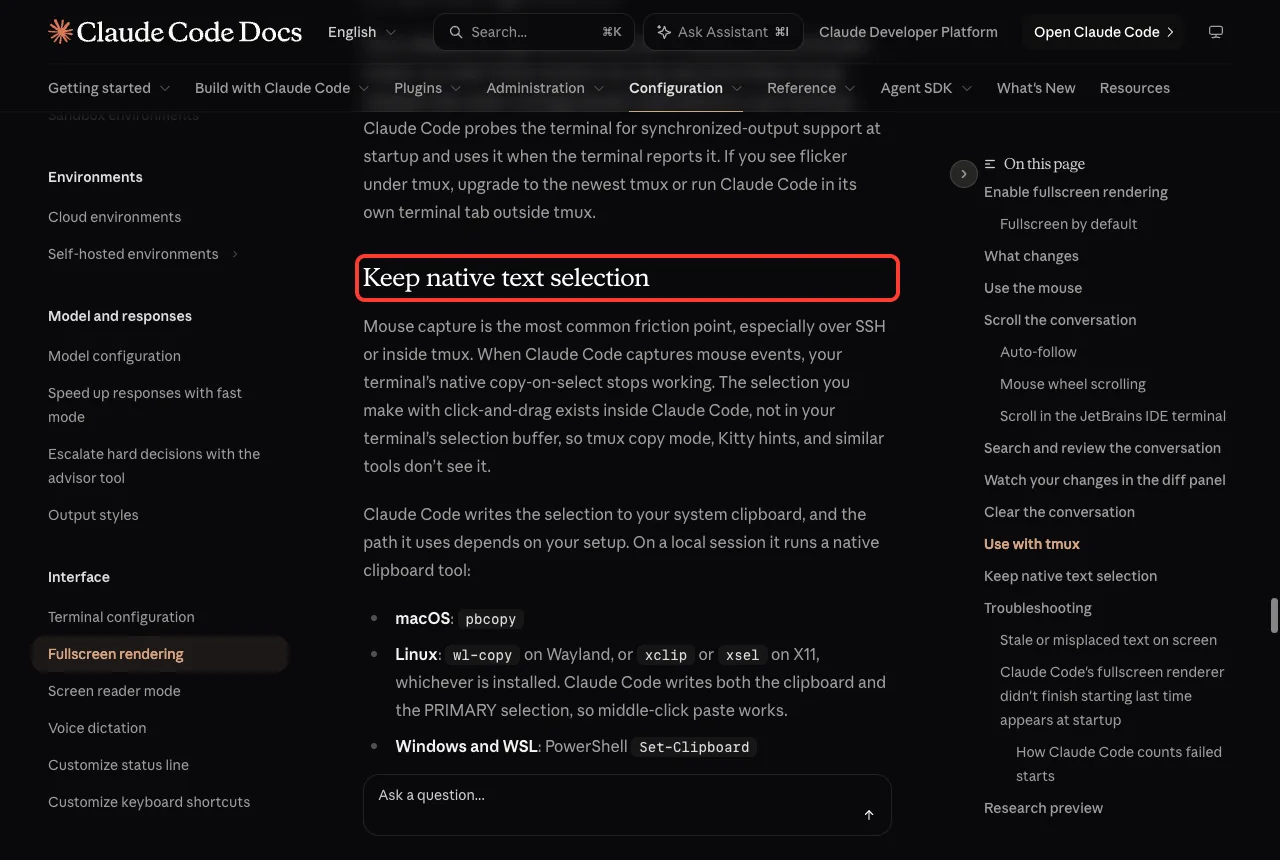Jump to Troubleshooting in page outline

tap(1038, 608)
